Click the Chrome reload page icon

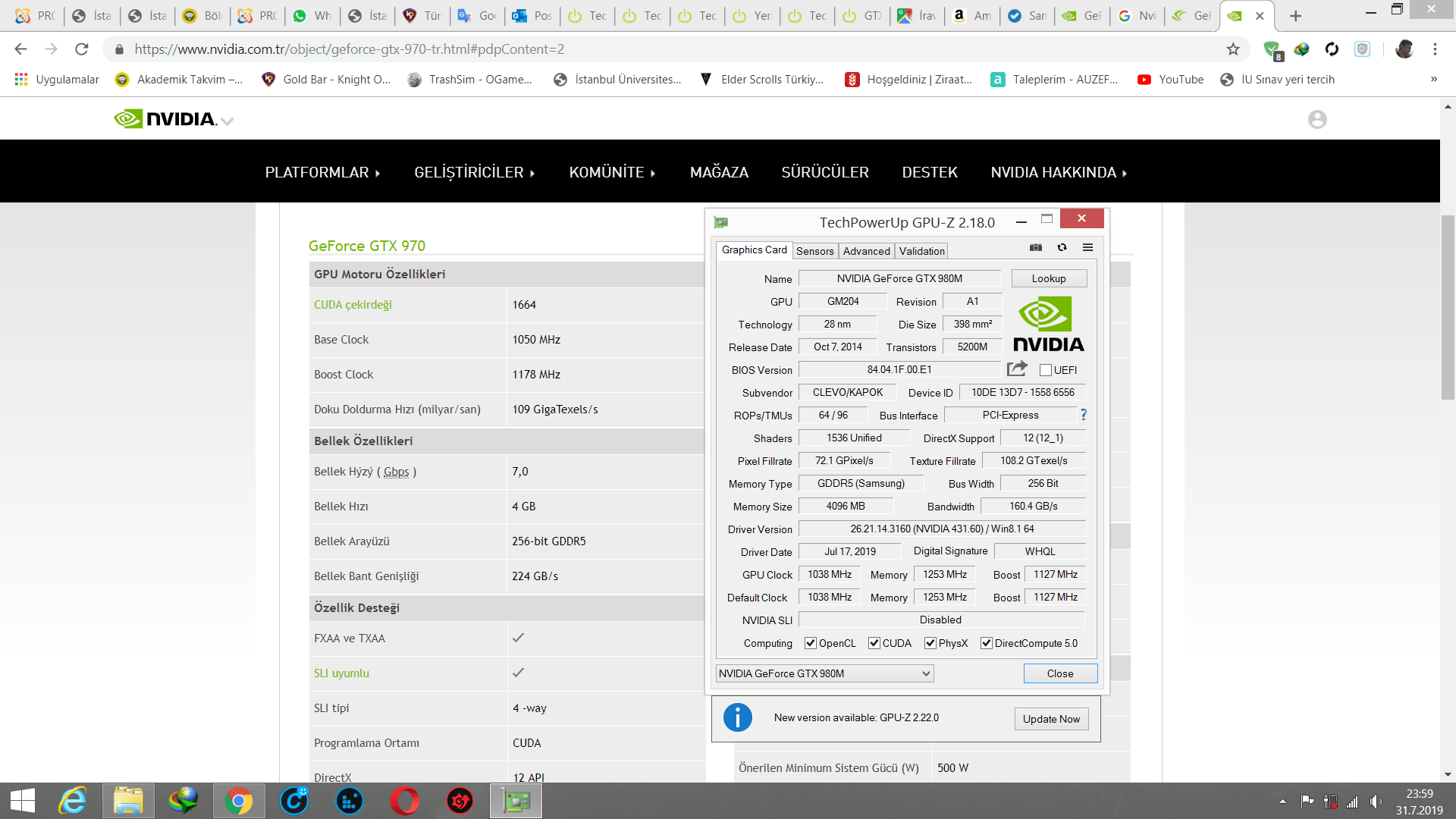pyautogui.click(x=82, y=49)
